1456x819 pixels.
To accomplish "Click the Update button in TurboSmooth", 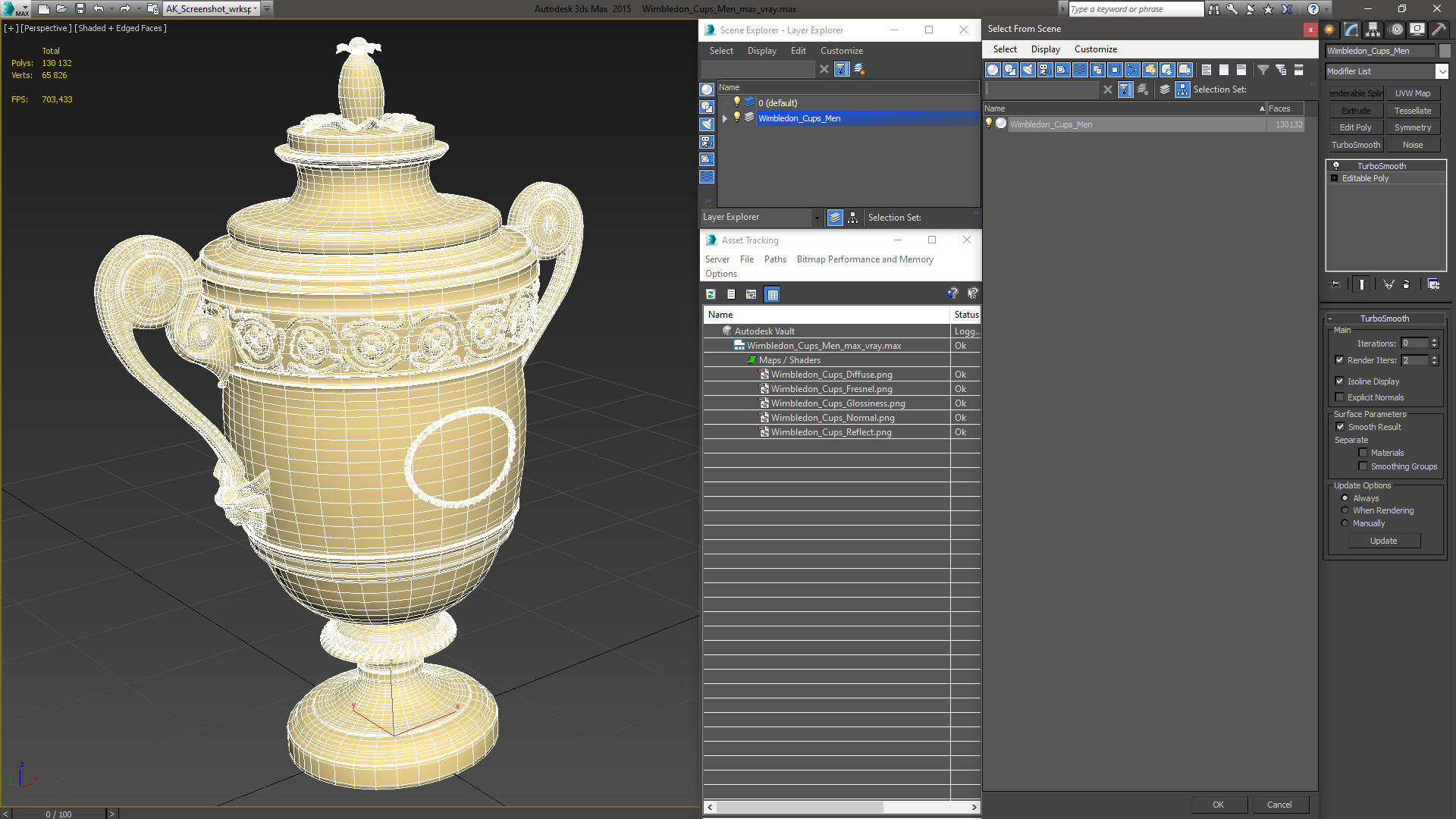I will [x=1383, y=541].
